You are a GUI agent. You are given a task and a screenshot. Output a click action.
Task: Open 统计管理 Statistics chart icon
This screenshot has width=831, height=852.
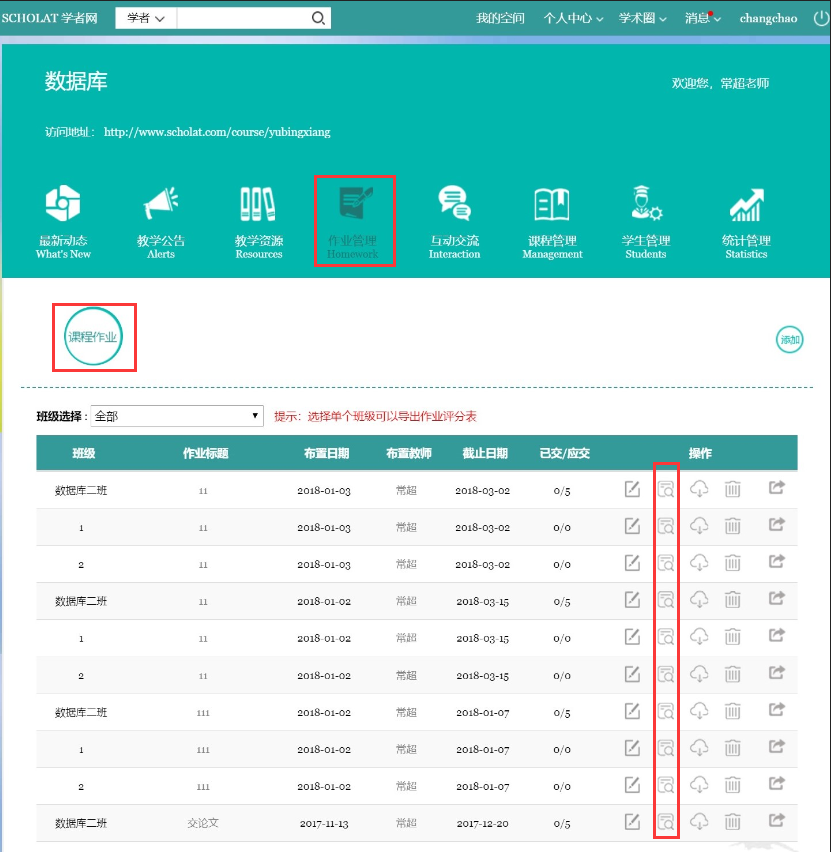coord(746,205)
